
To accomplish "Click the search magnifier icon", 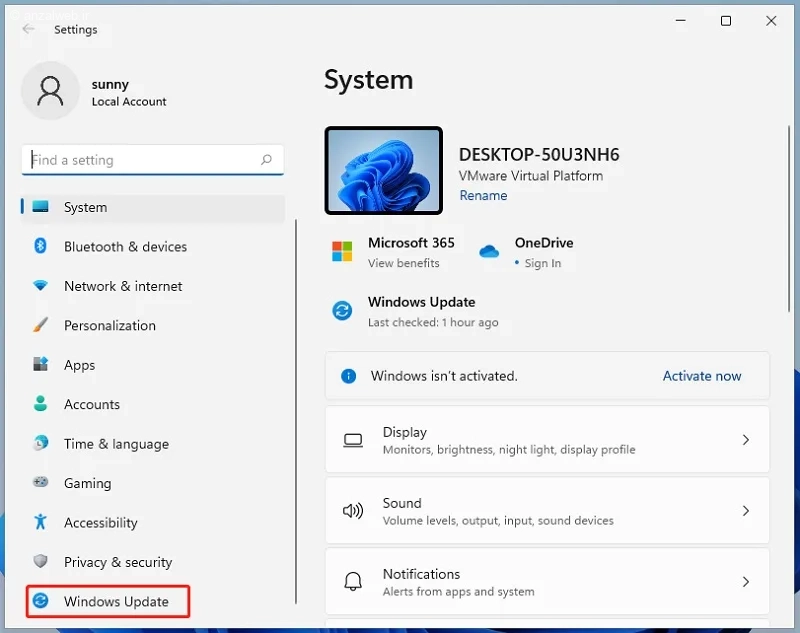I will tap(266, 160).
